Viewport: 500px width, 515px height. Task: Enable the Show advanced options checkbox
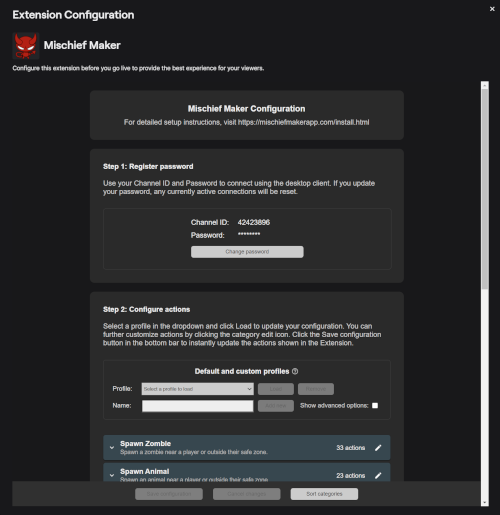pyautogui.click(x=375, y=405)
